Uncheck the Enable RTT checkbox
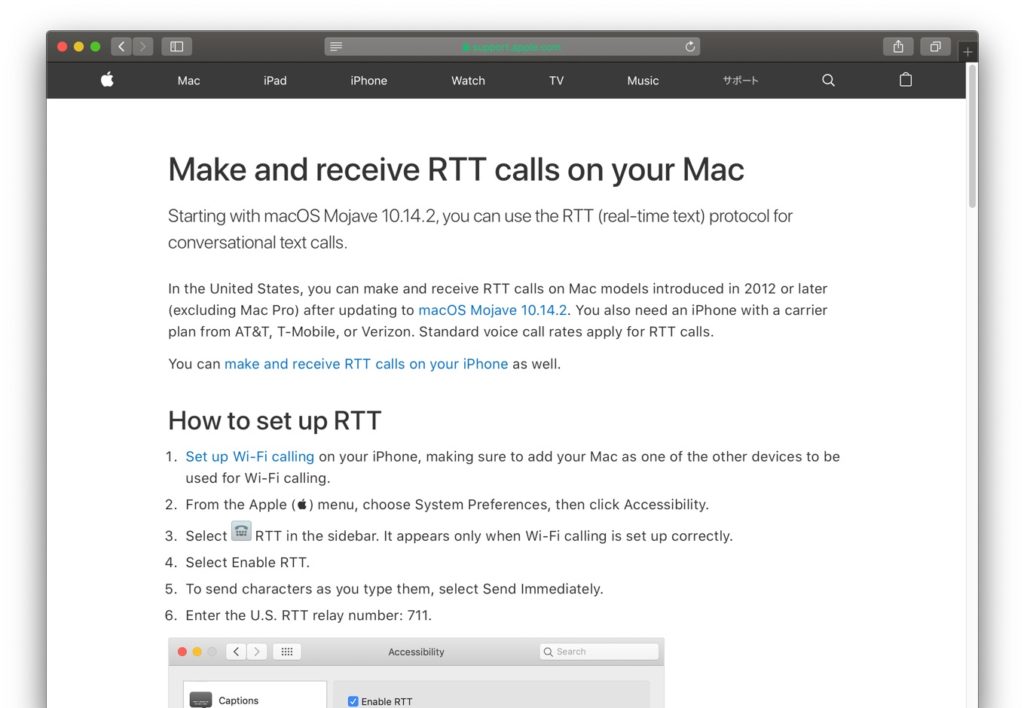1024x708 pixels. pyautogui.click(x=352, y=701)
